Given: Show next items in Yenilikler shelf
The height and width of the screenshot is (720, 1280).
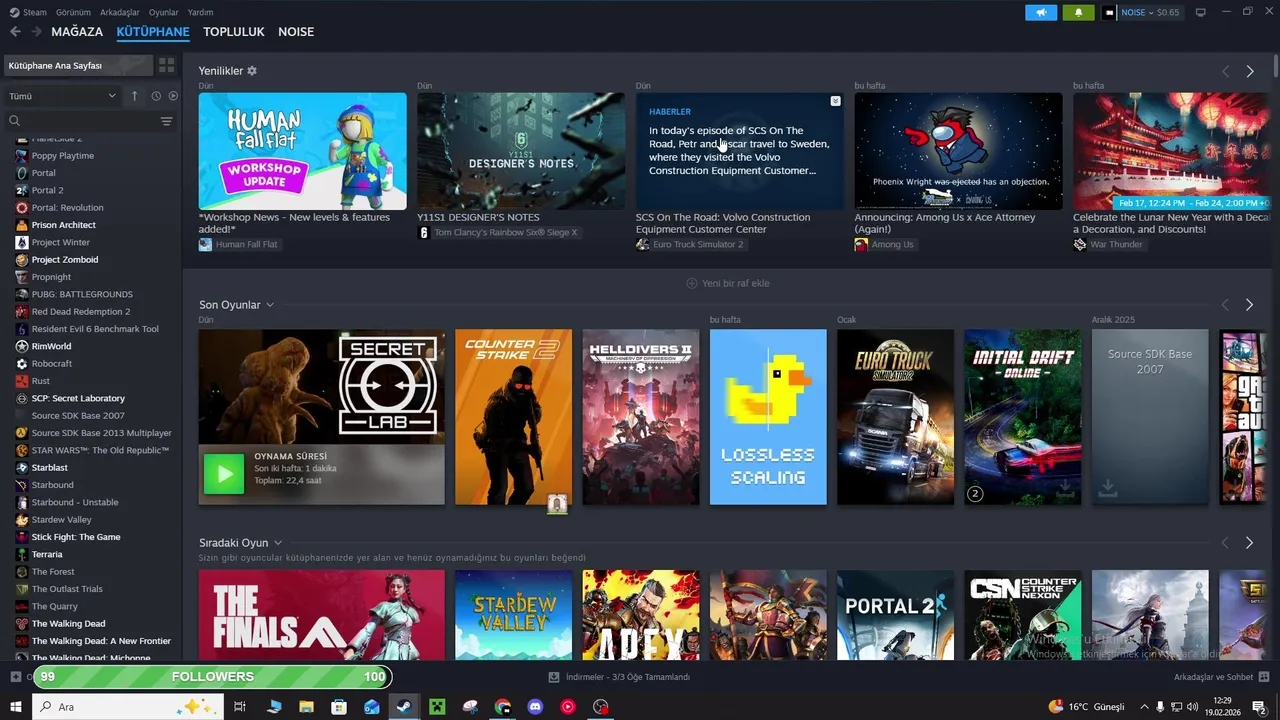Looking at the screenshot, I should (1249, 71).
